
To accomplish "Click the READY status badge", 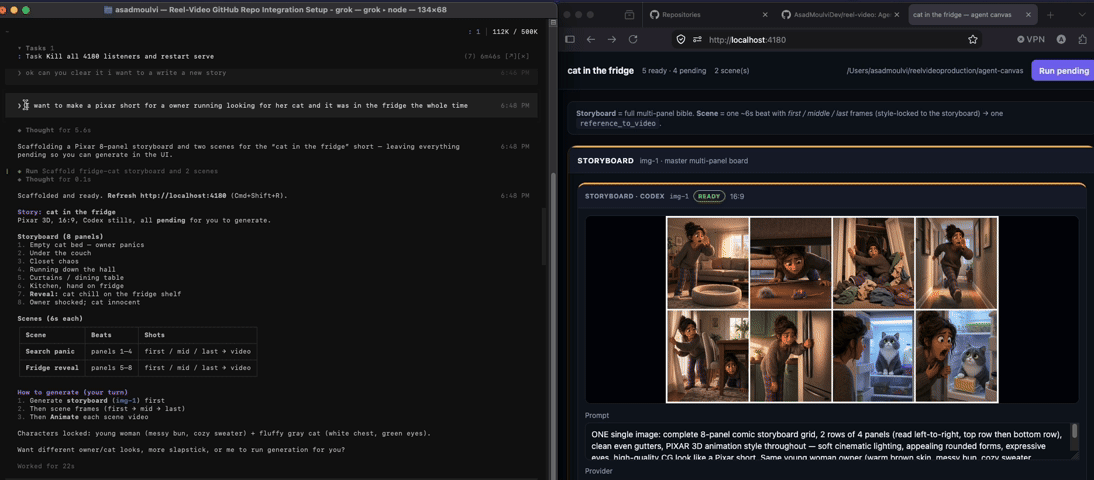I will point(709,197).
